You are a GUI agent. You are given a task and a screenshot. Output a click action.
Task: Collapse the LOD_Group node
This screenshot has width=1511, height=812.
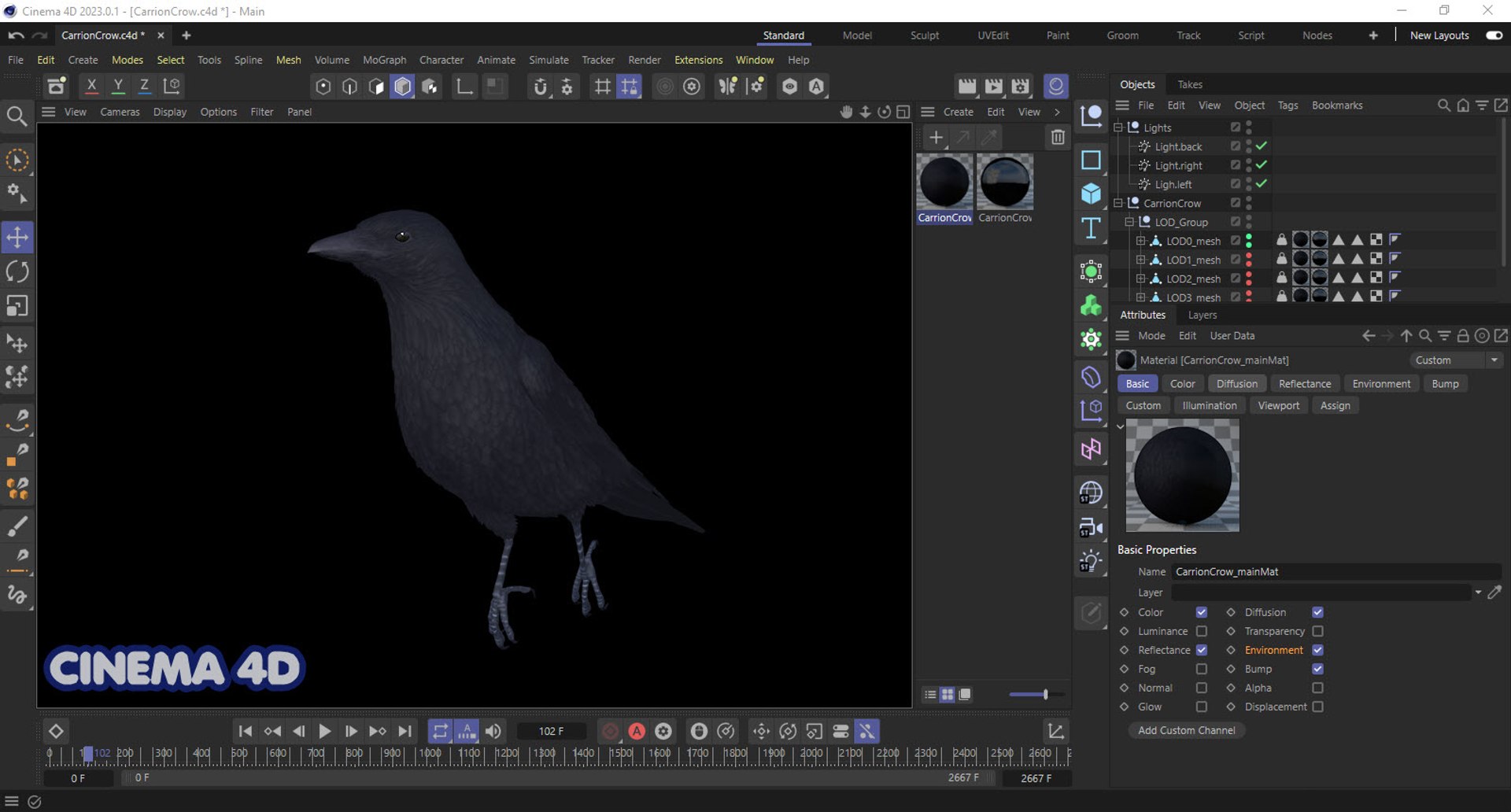[1129, 222]
